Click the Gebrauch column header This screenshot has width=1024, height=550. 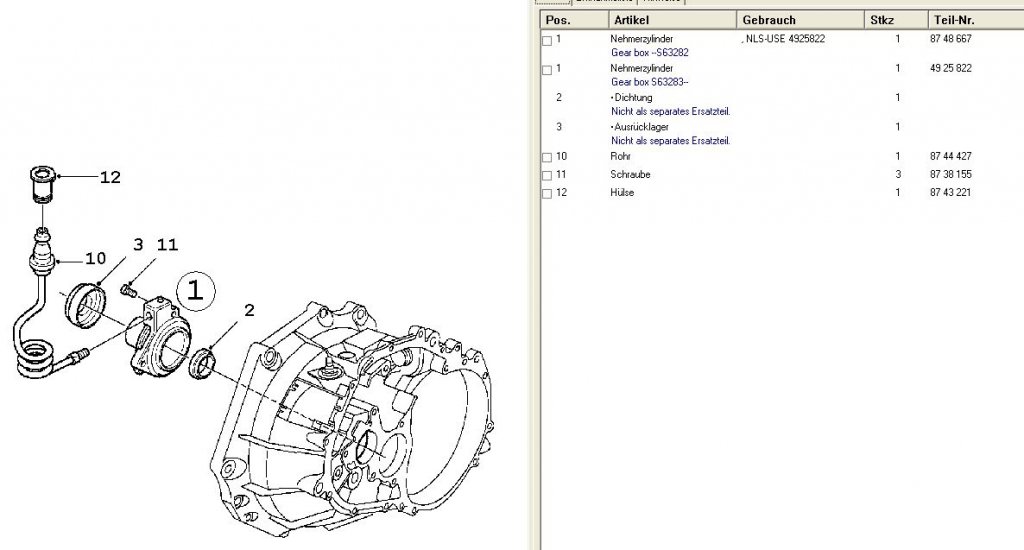pos(800,20)
